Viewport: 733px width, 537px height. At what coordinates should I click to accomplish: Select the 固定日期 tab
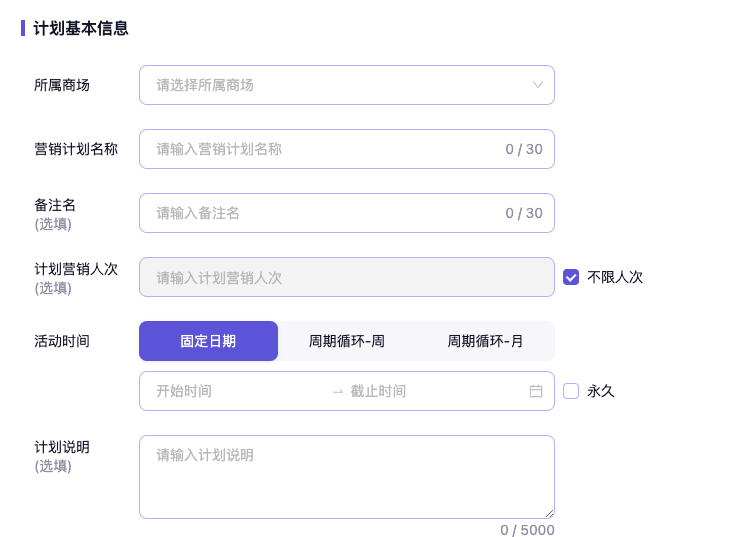point(208,341)
